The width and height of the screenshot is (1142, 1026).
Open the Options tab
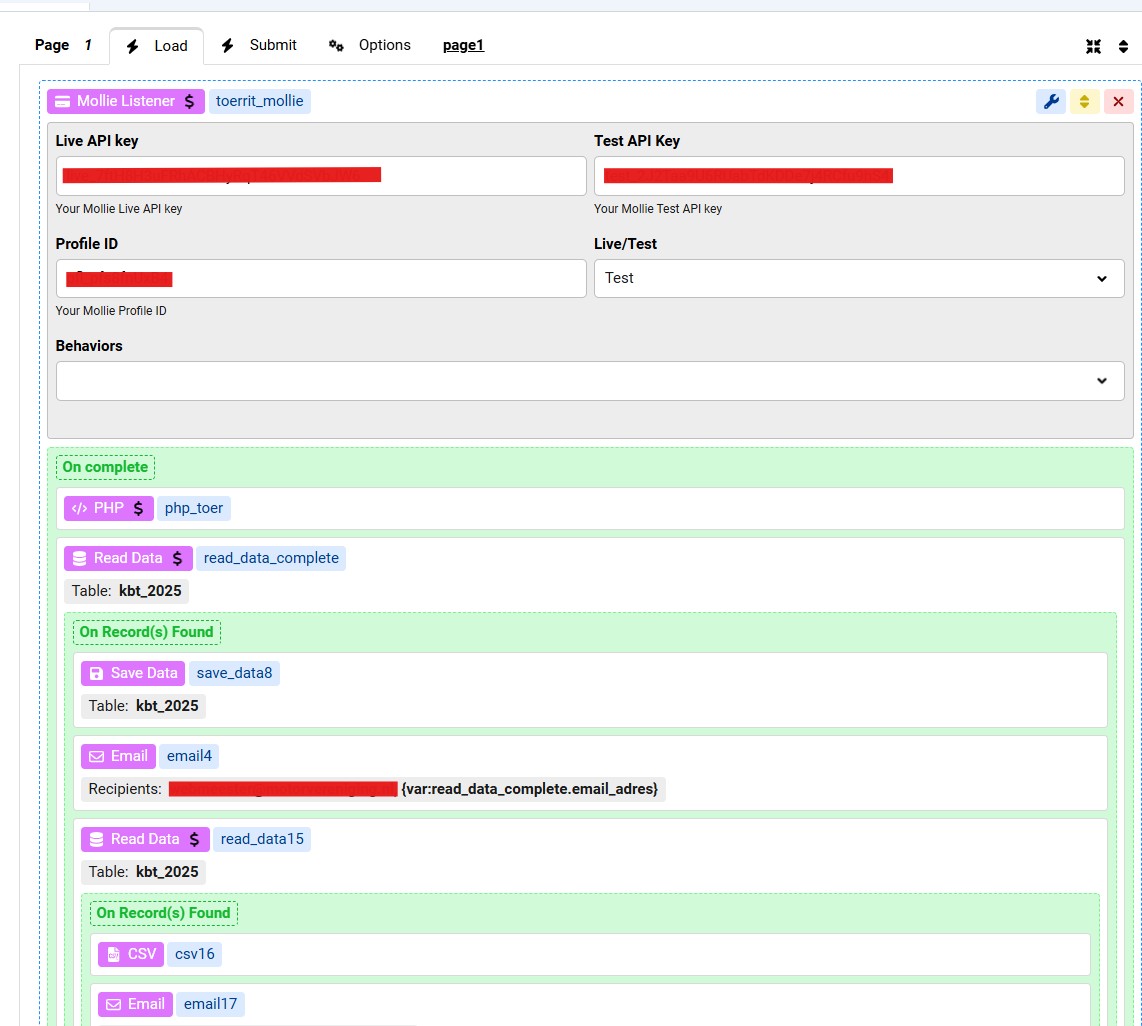point(370,45)
